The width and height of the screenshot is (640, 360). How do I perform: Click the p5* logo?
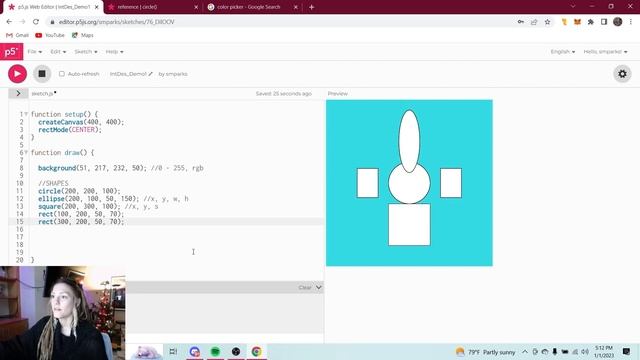point(11,52)
